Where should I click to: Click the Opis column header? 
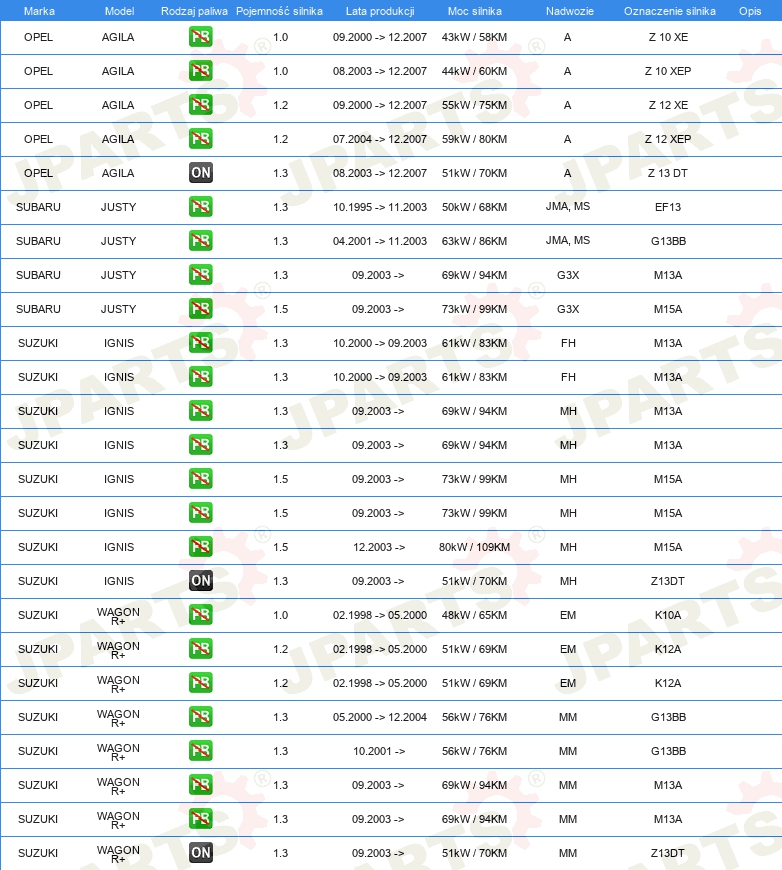pos(750,11)
